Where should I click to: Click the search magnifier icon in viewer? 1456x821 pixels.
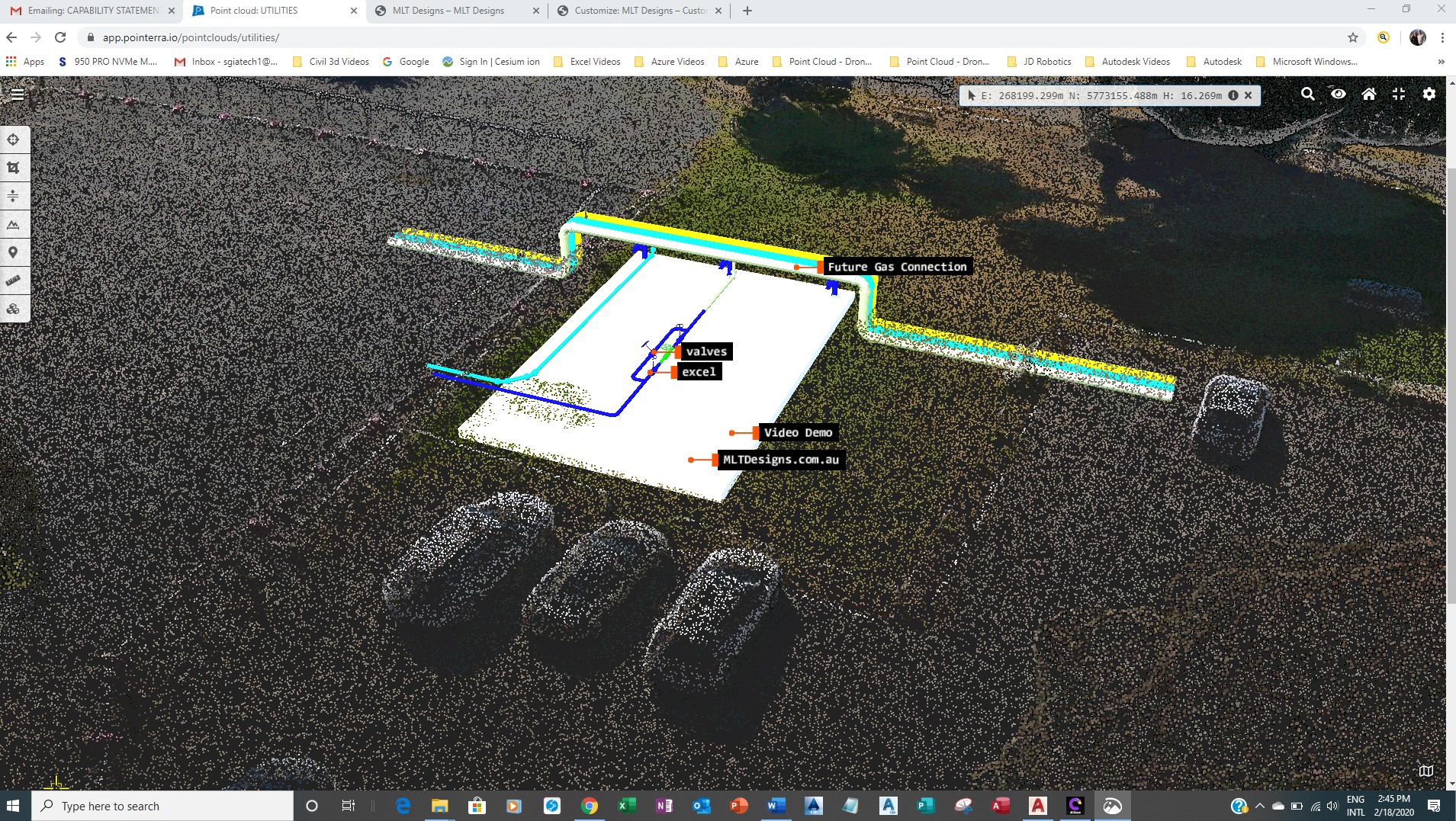pos(1307,94)
